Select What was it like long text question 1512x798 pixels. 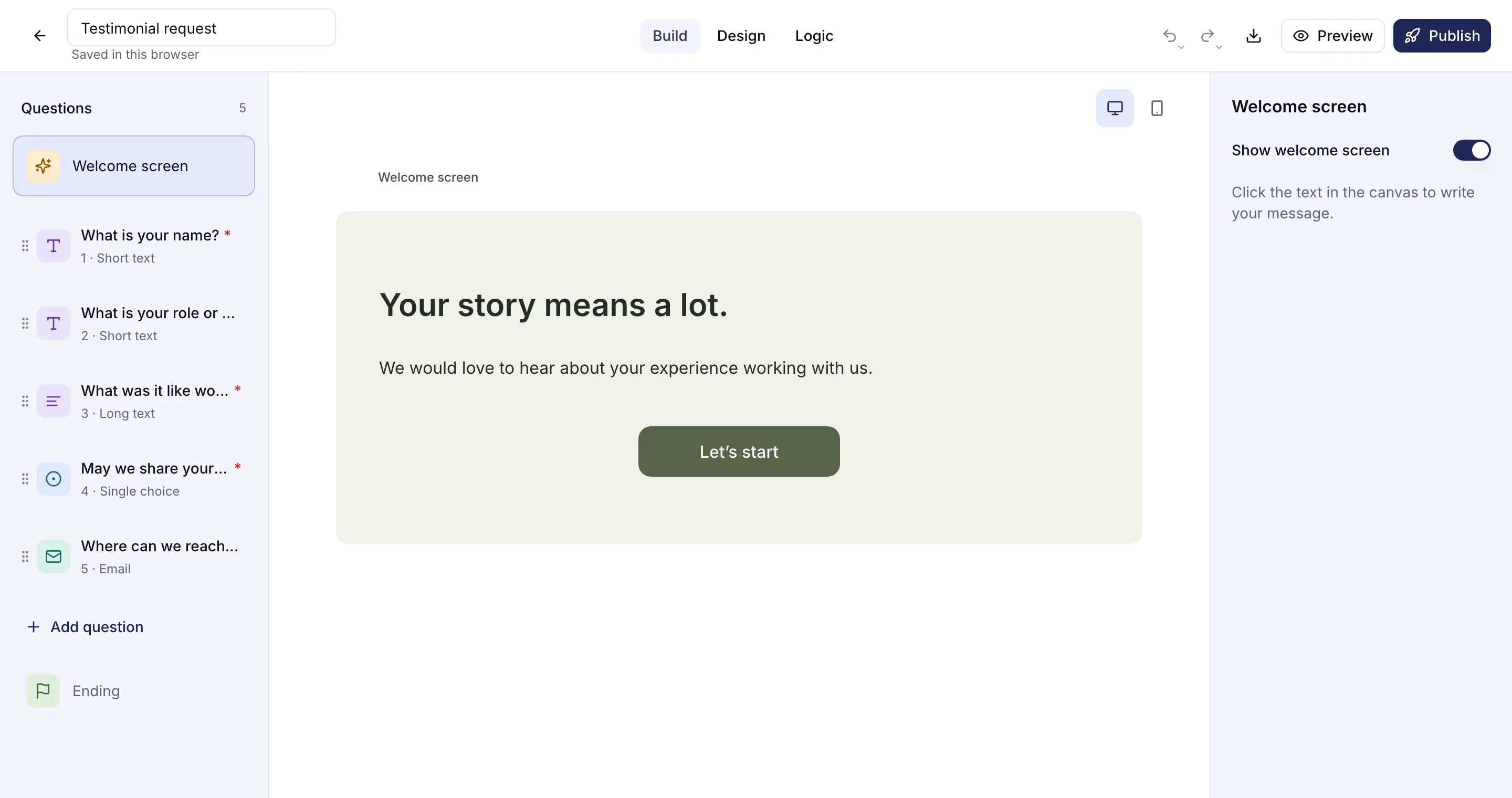point(134,401)
